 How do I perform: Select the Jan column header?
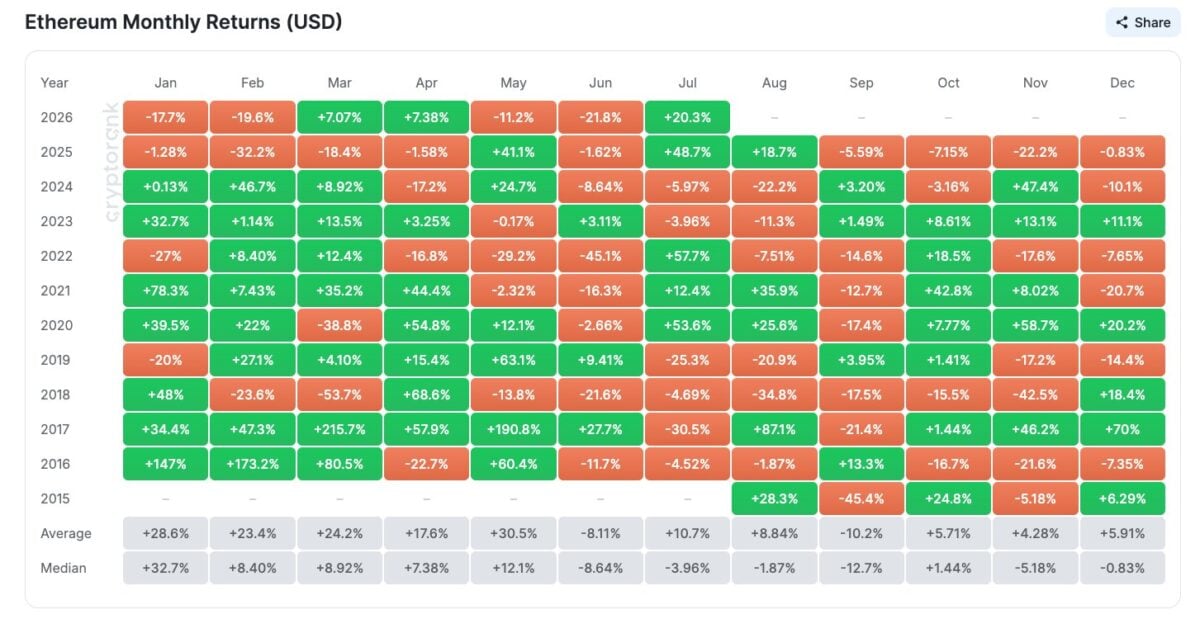pyautogui.click(x=165, y=83)
